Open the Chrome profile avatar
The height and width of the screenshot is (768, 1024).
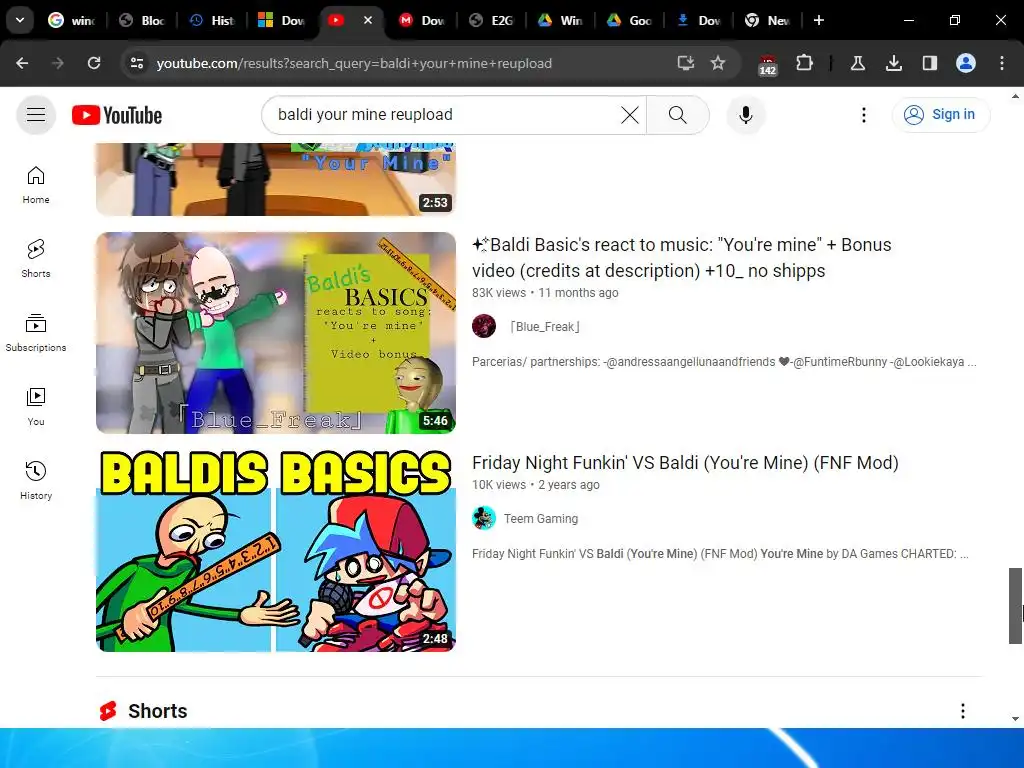(x=966, y=63)
